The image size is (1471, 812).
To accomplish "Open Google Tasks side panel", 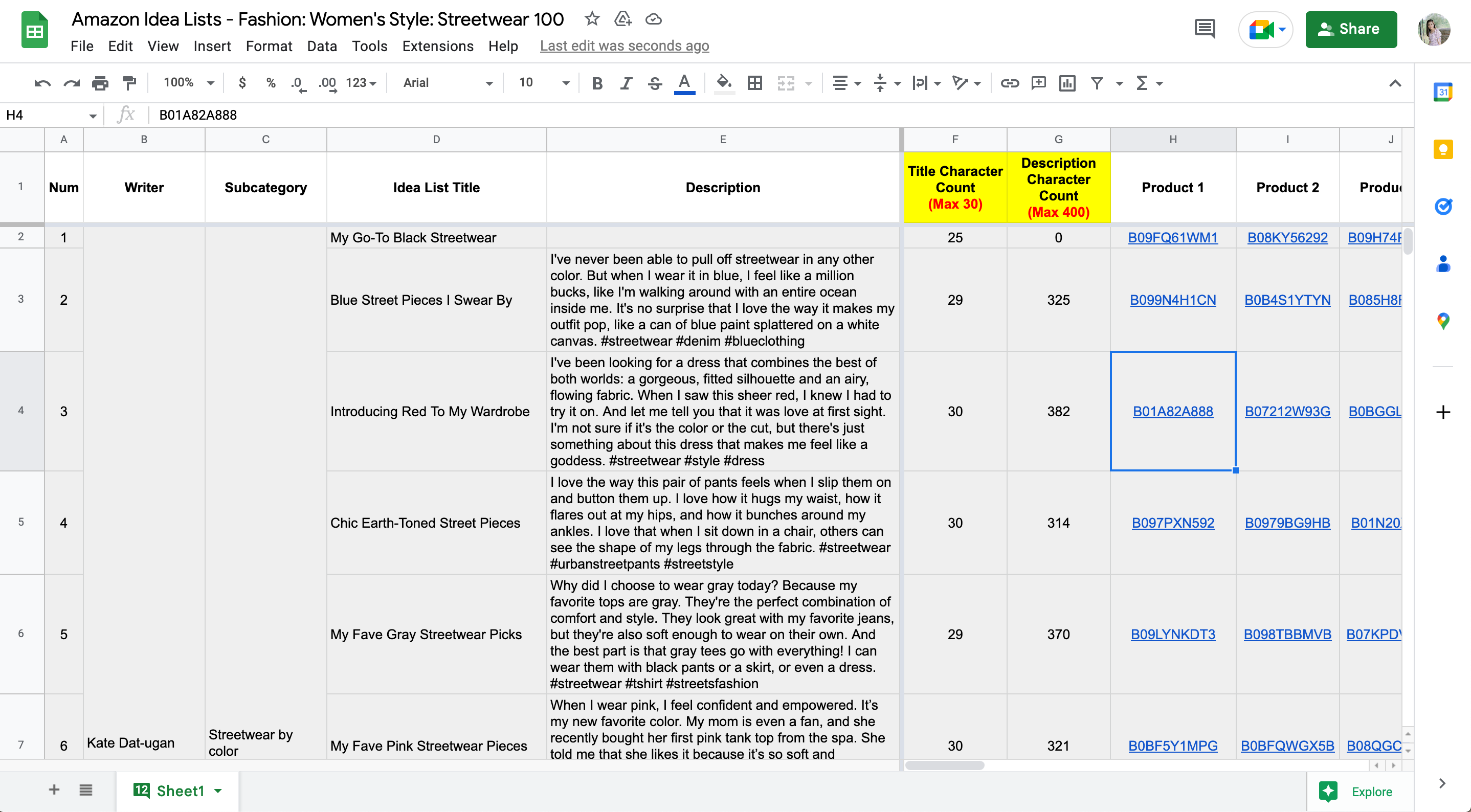I will click(1442, 206).
